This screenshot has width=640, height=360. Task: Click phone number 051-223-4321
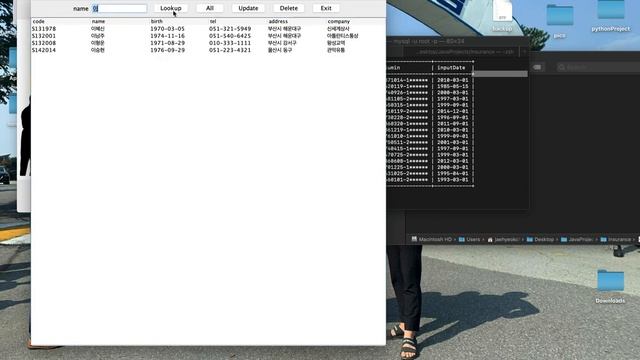coord(230,50)
